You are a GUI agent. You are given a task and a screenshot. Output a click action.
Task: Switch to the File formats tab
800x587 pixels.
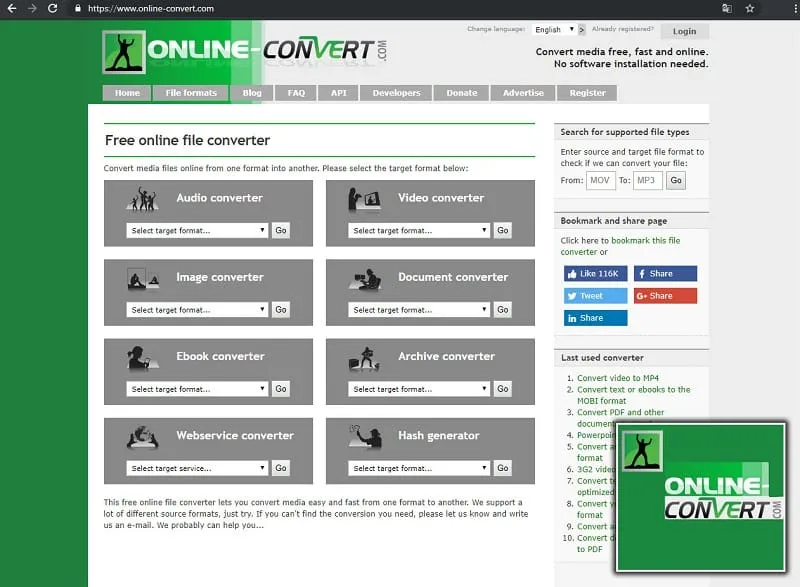(191, 93)
